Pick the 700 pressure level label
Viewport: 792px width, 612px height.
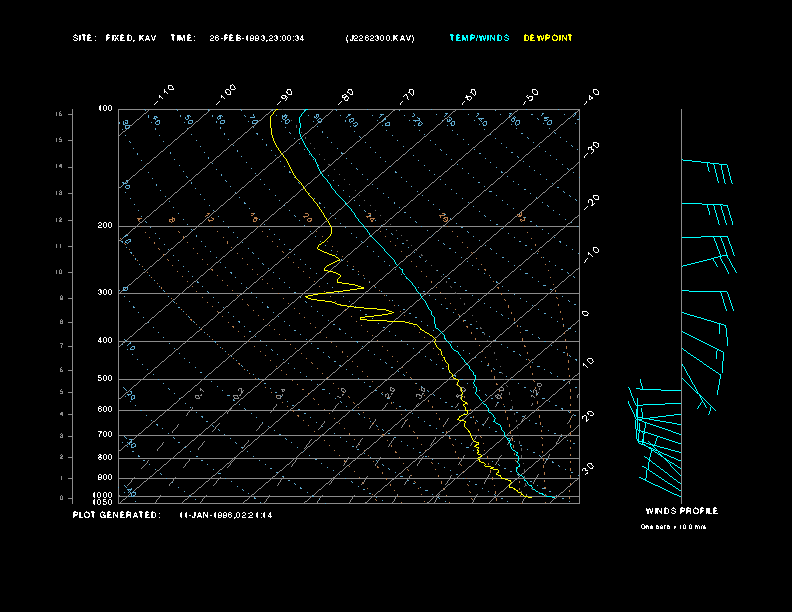point(105,435)
